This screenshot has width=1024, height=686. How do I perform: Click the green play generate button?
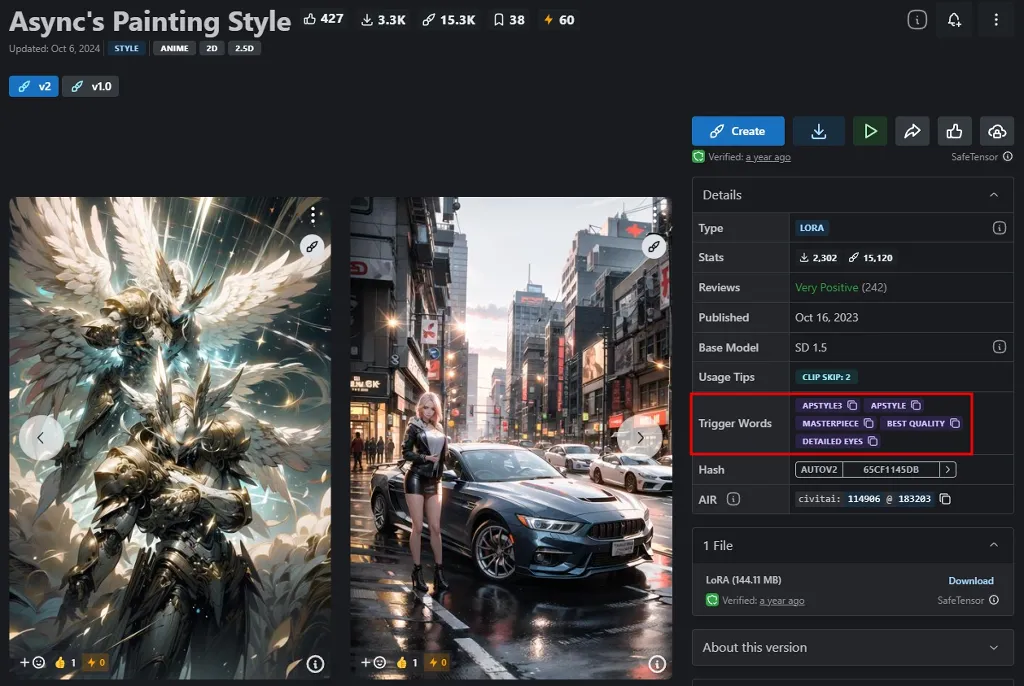click(870, 131)
